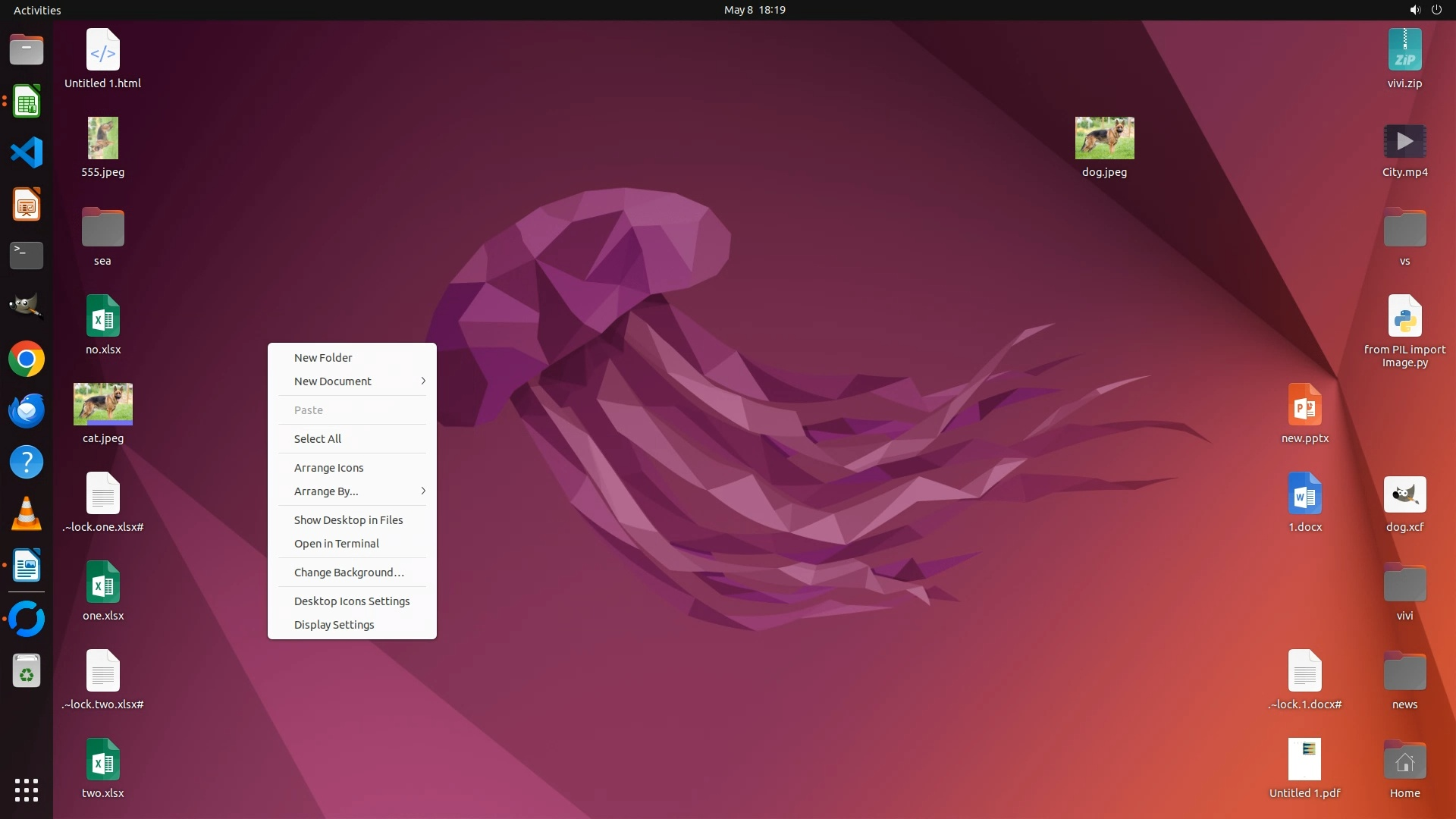This screenshot has height=819, width=1456.
Task: Click the volume icon in the top bar
Action: pos(1414,10)
